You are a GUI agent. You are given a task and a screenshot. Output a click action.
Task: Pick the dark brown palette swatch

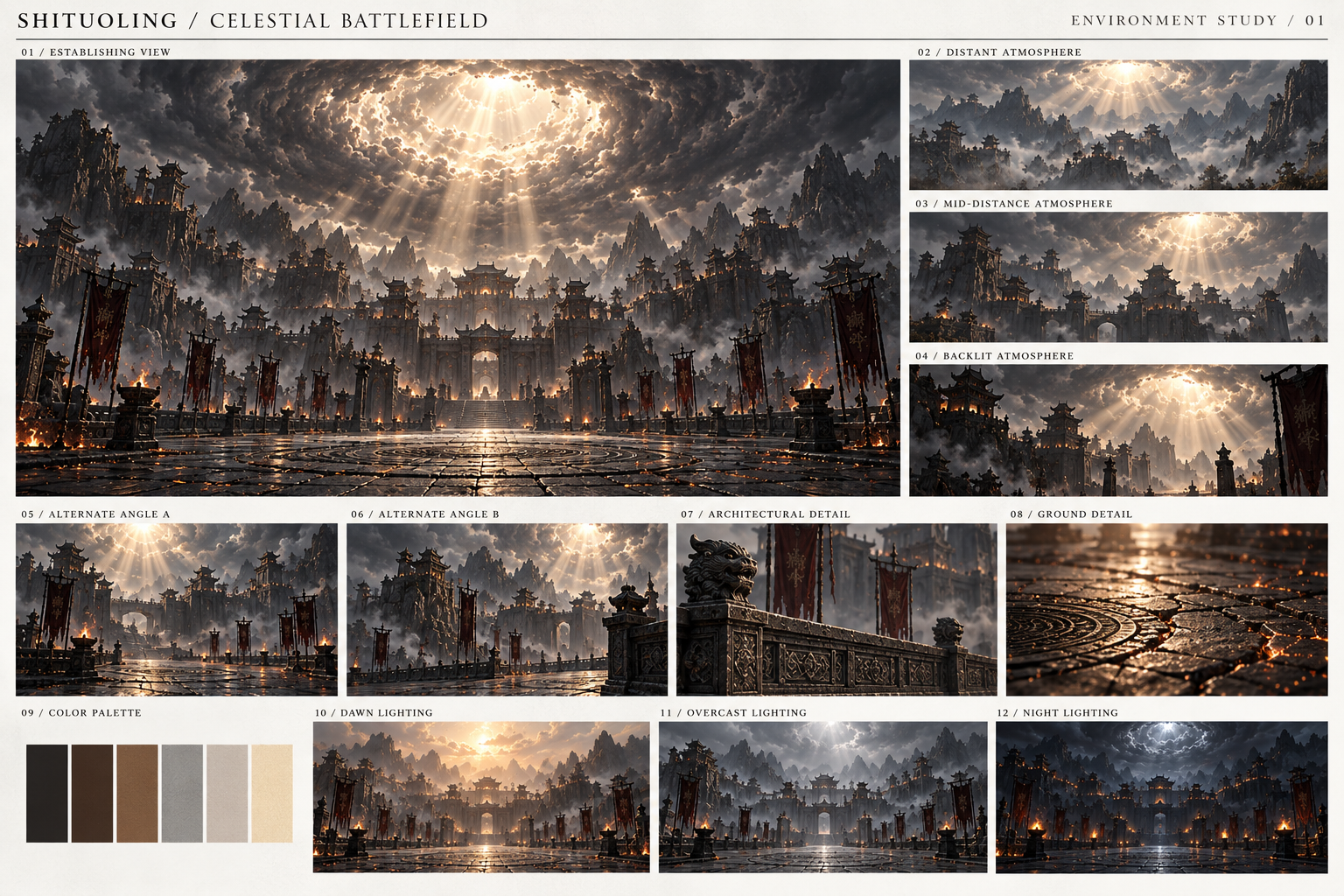[92, 794]
